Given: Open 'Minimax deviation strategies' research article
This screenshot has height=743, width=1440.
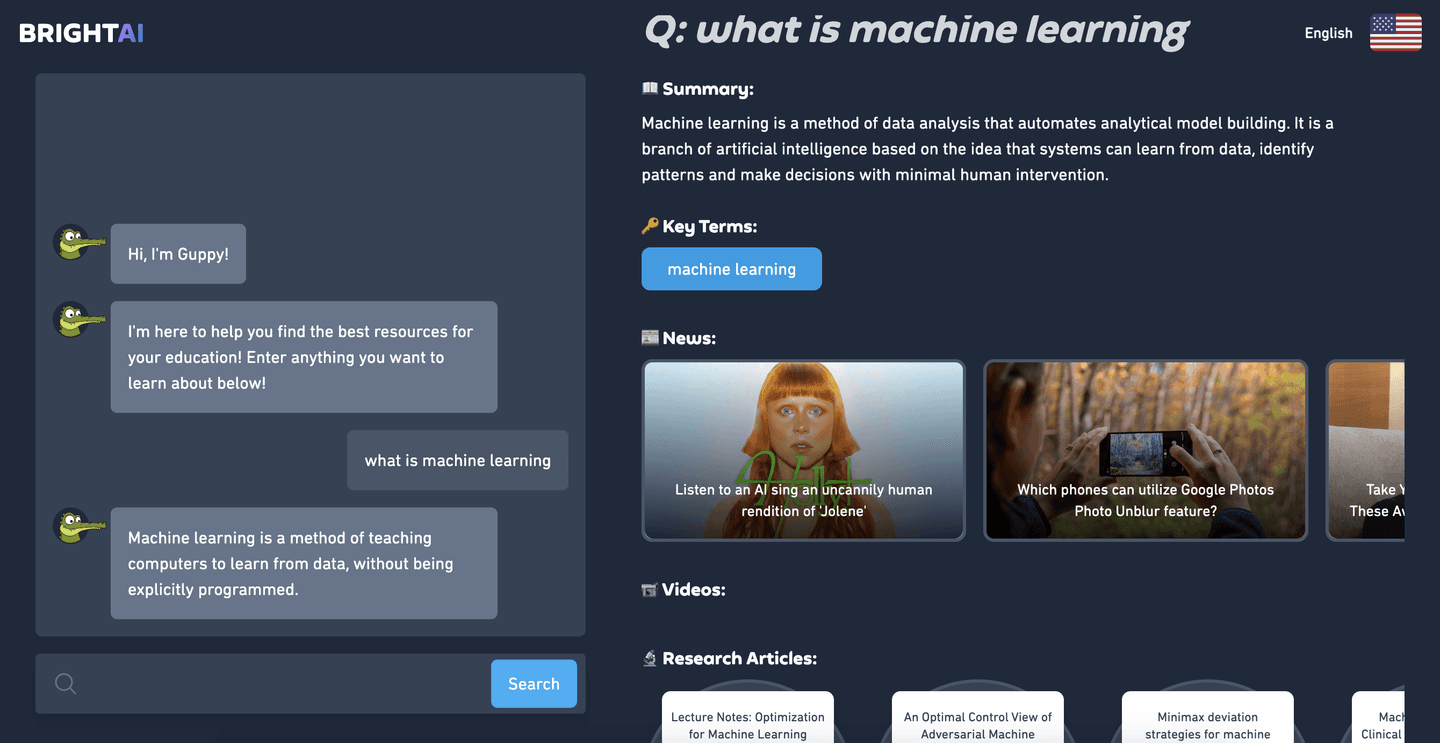Looking at the screenshot, I should 1208,717.
